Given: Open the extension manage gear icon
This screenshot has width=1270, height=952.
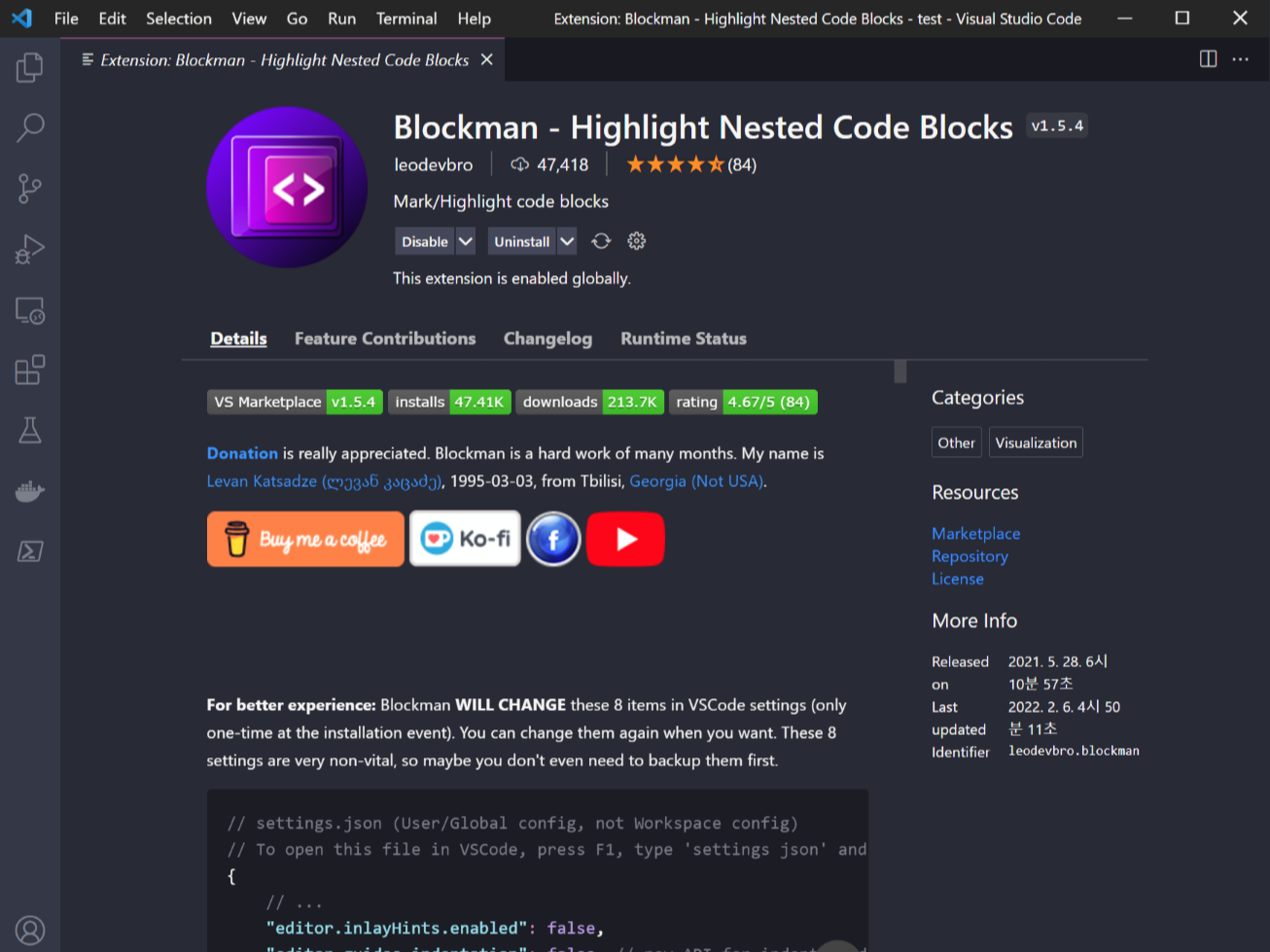Looking at the screenshot, I should (637, 241).
